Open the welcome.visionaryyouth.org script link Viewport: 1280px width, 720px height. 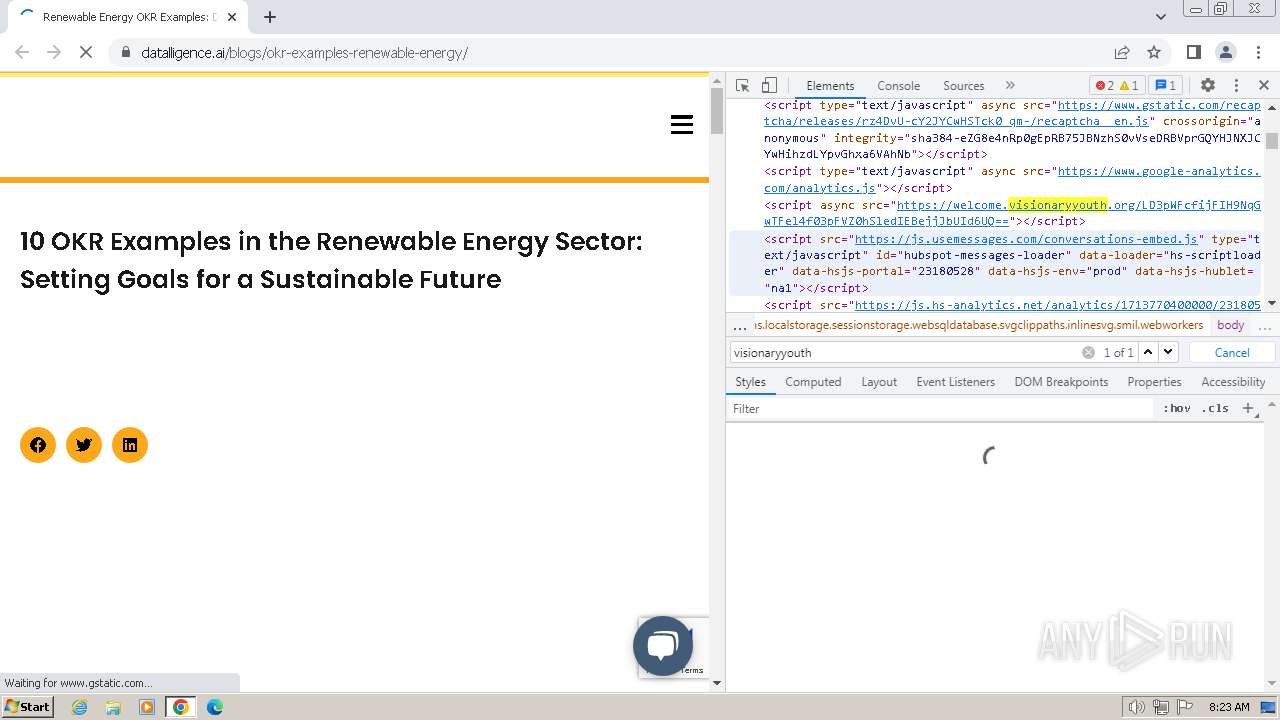(x=1012, y=213)
